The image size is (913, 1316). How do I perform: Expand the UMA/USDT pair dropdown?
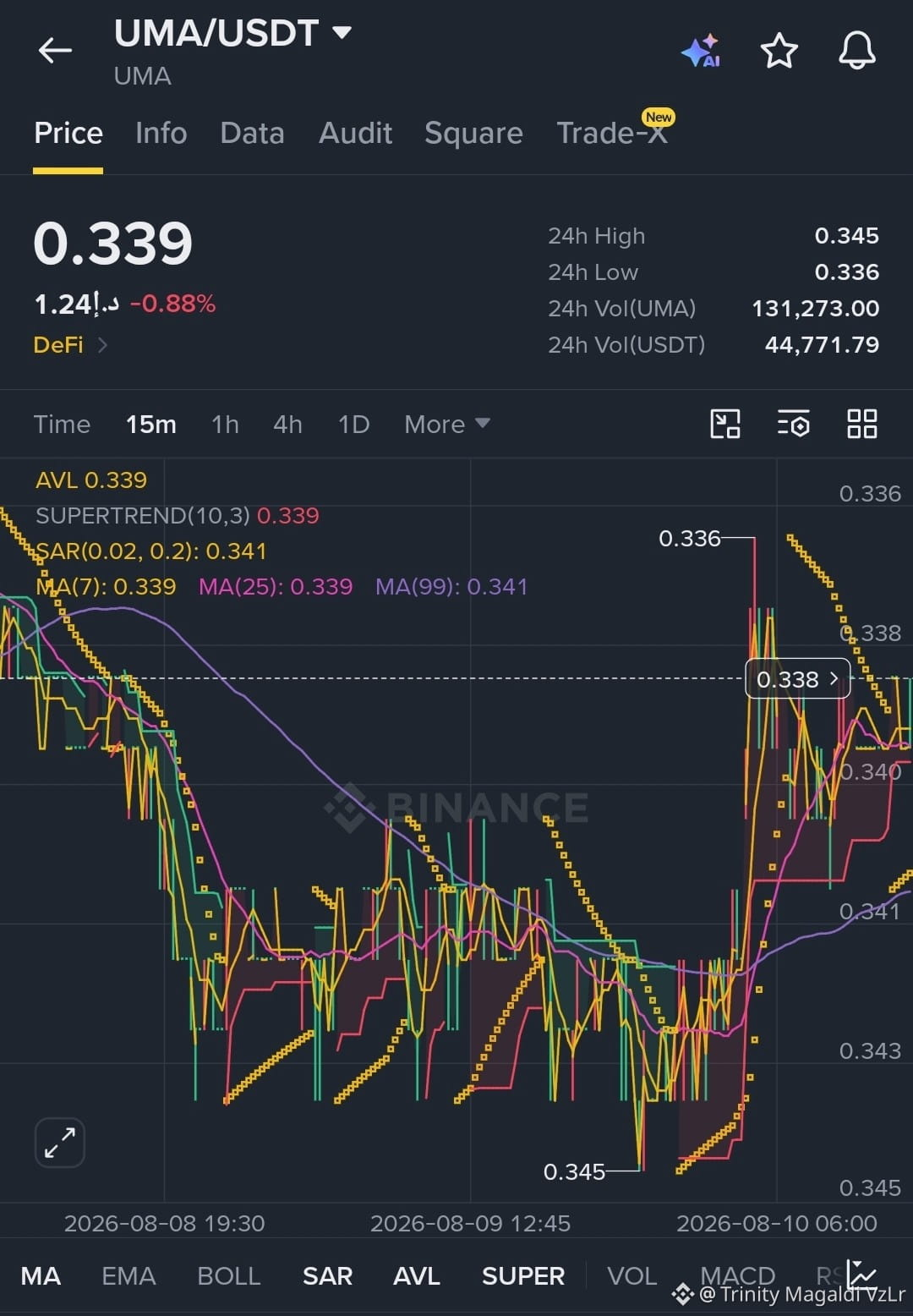[342, 33]
